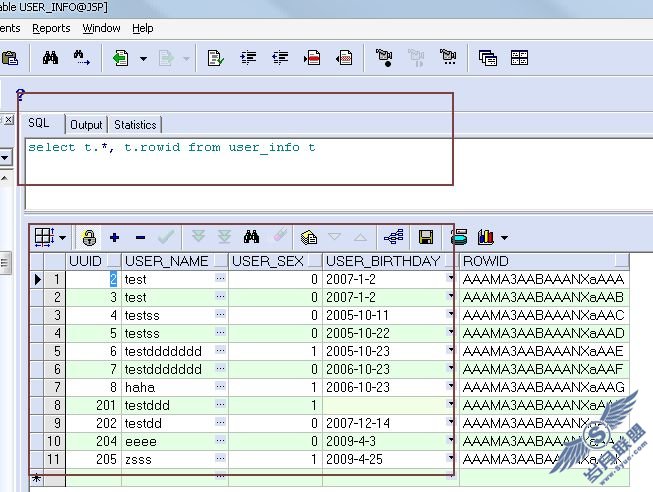Click the USER_NAME cell 'eeee'

[x=174, y=442]
